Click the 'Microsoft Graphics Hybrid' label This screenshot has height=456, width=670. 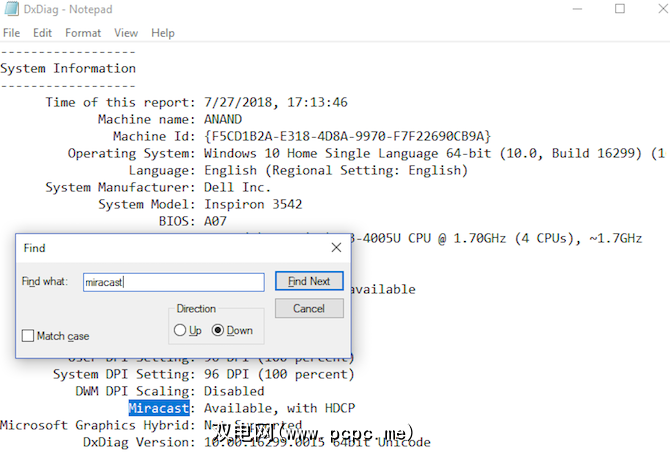pos(97,425)
